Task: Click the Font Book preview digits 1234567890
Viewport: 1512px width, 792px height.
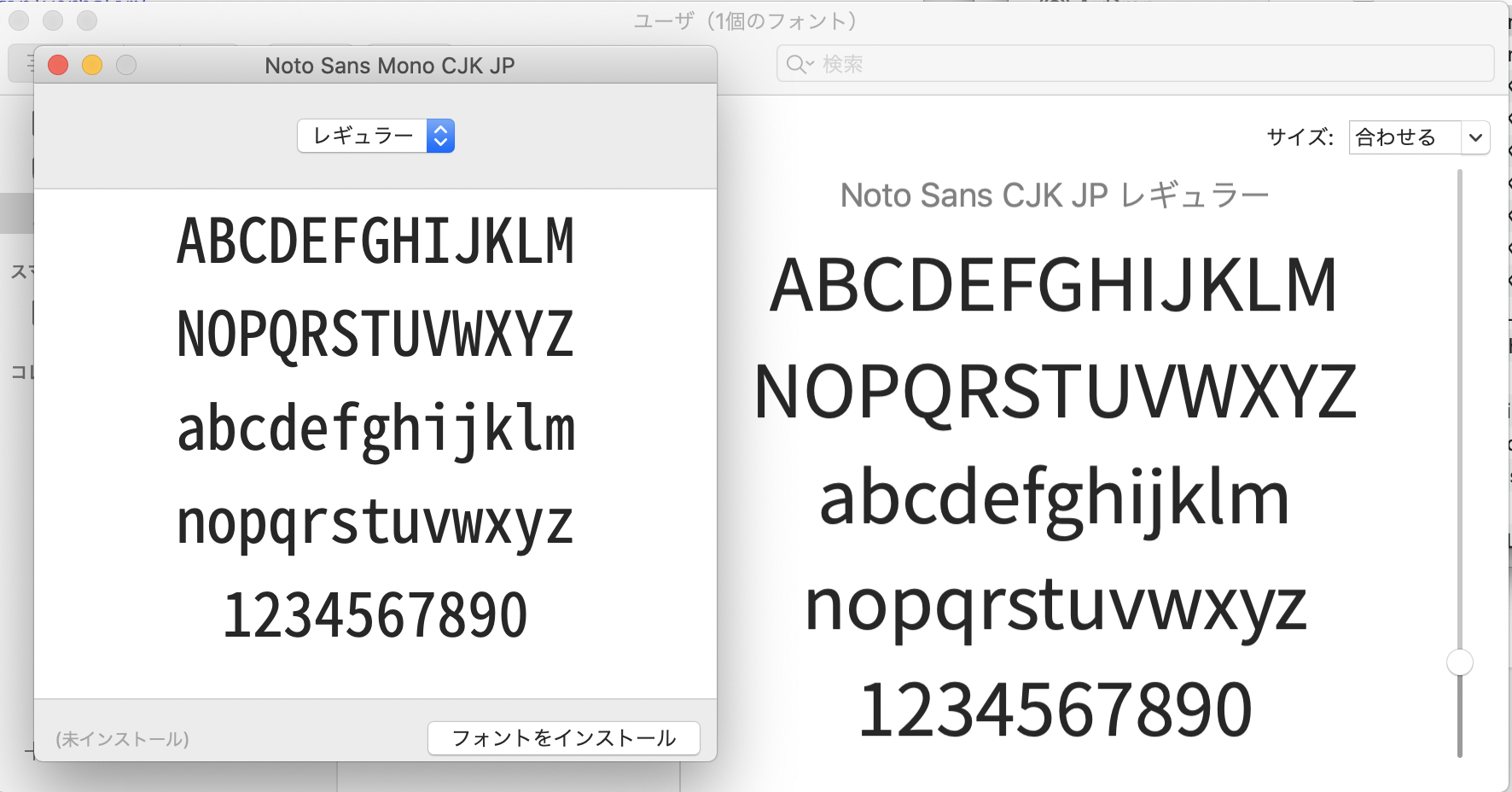Action: [x=1055, y=709]
